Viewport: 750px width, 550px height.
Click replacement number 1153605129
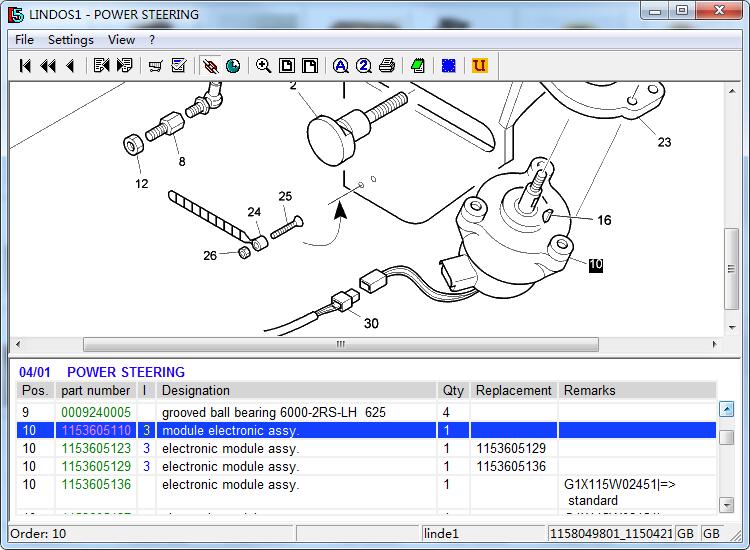[x=511, y=448]
